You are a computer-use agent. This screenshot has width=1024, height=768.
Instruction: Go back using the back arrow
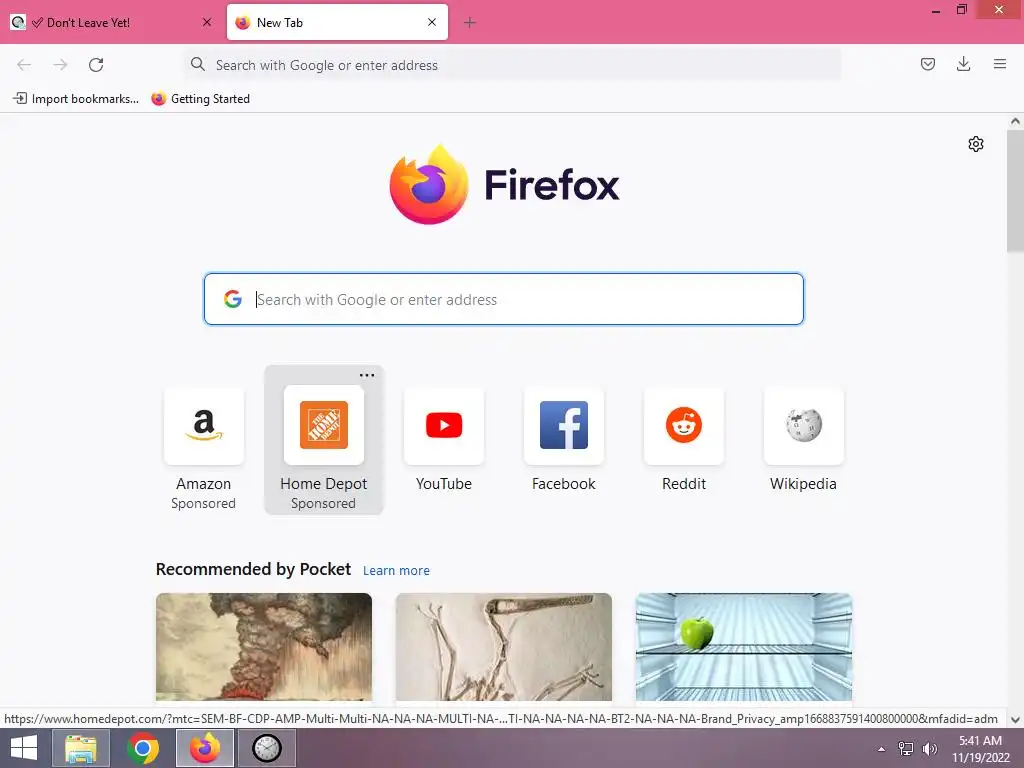tap(24, 65)
